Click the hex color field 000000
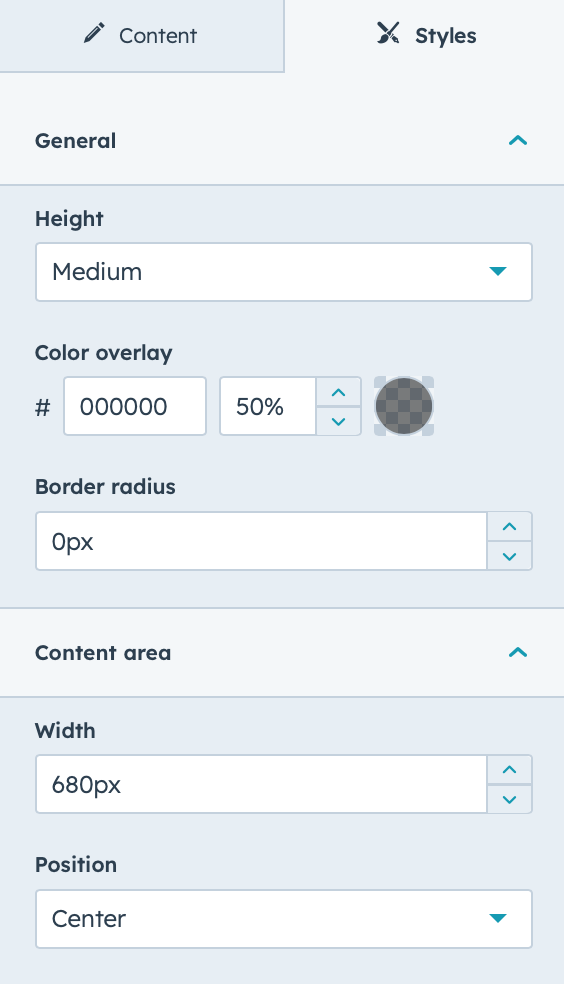 (x=135, y=406)
